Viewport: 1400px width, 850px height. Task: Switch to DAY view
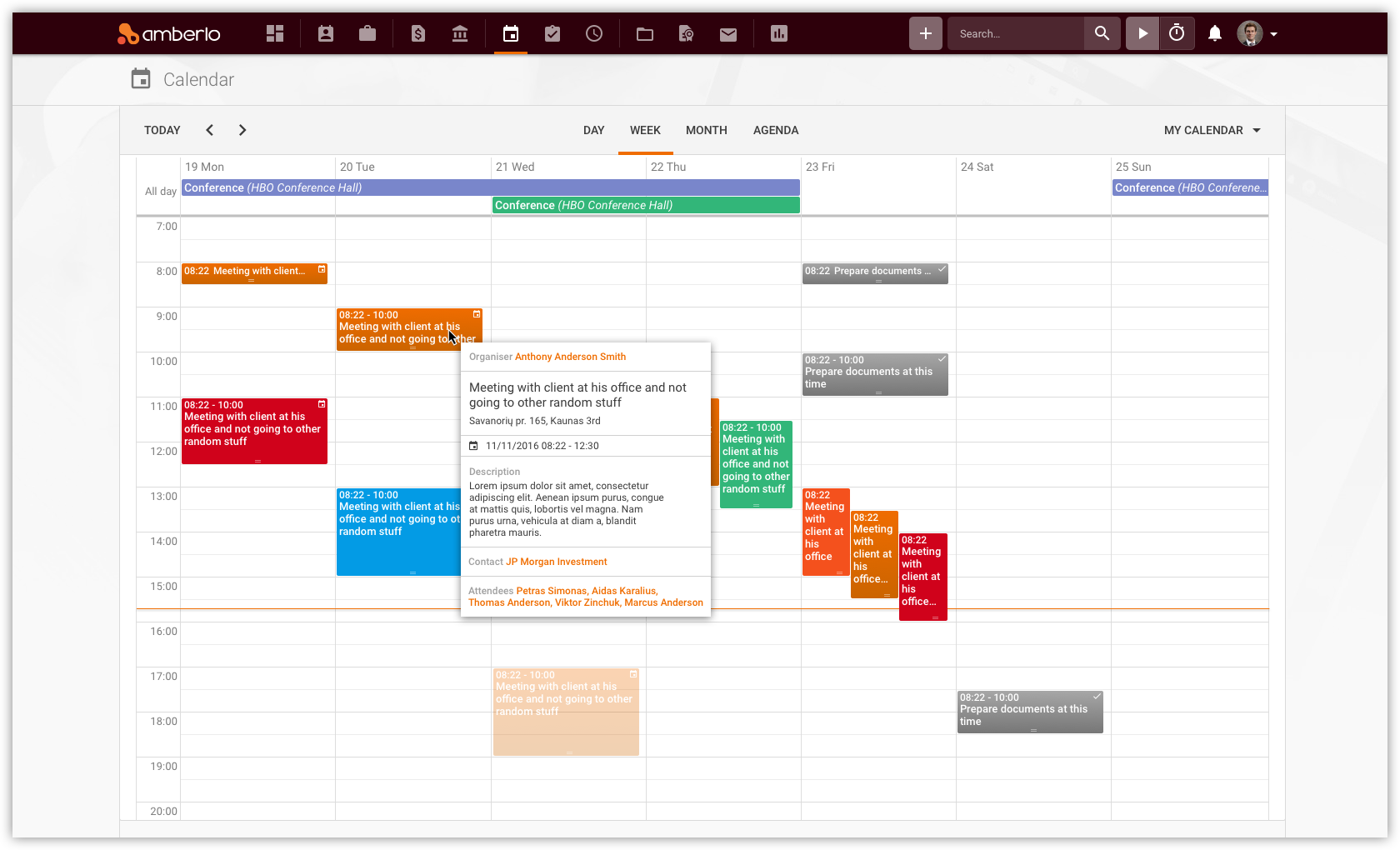point(594,130)
